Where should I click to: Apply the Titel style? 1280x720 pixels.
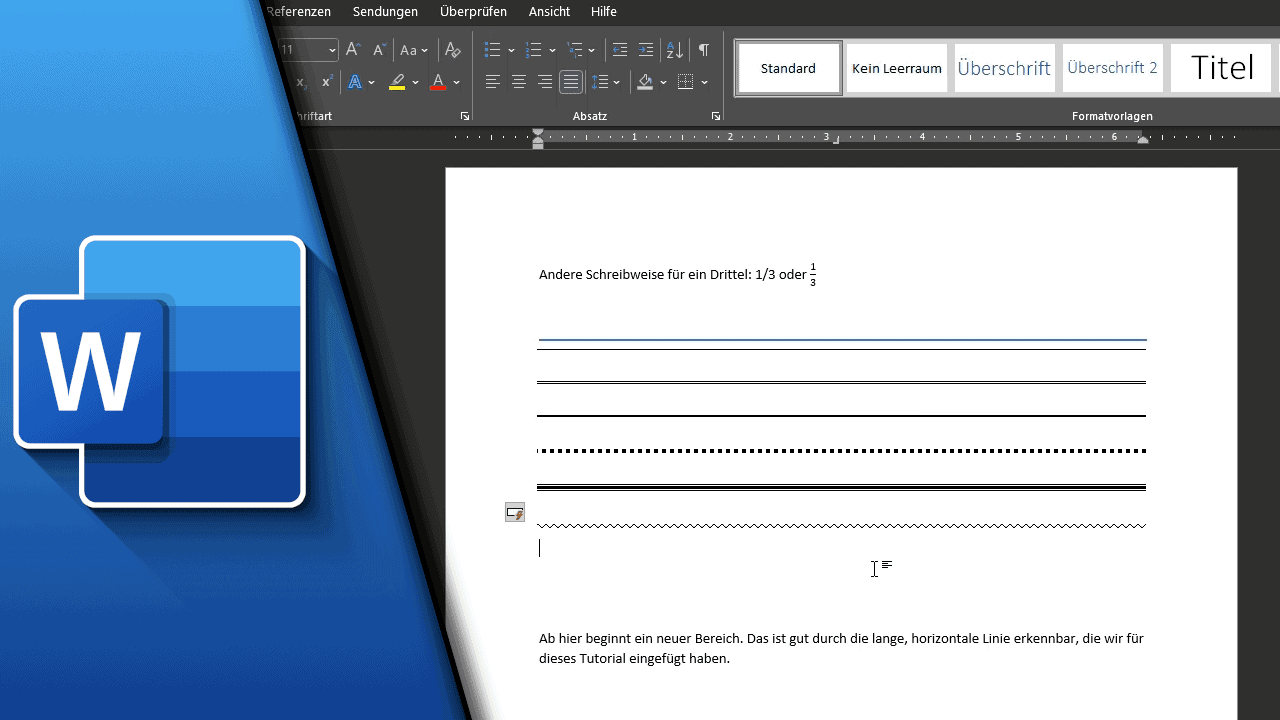(x=1221, y=68)
